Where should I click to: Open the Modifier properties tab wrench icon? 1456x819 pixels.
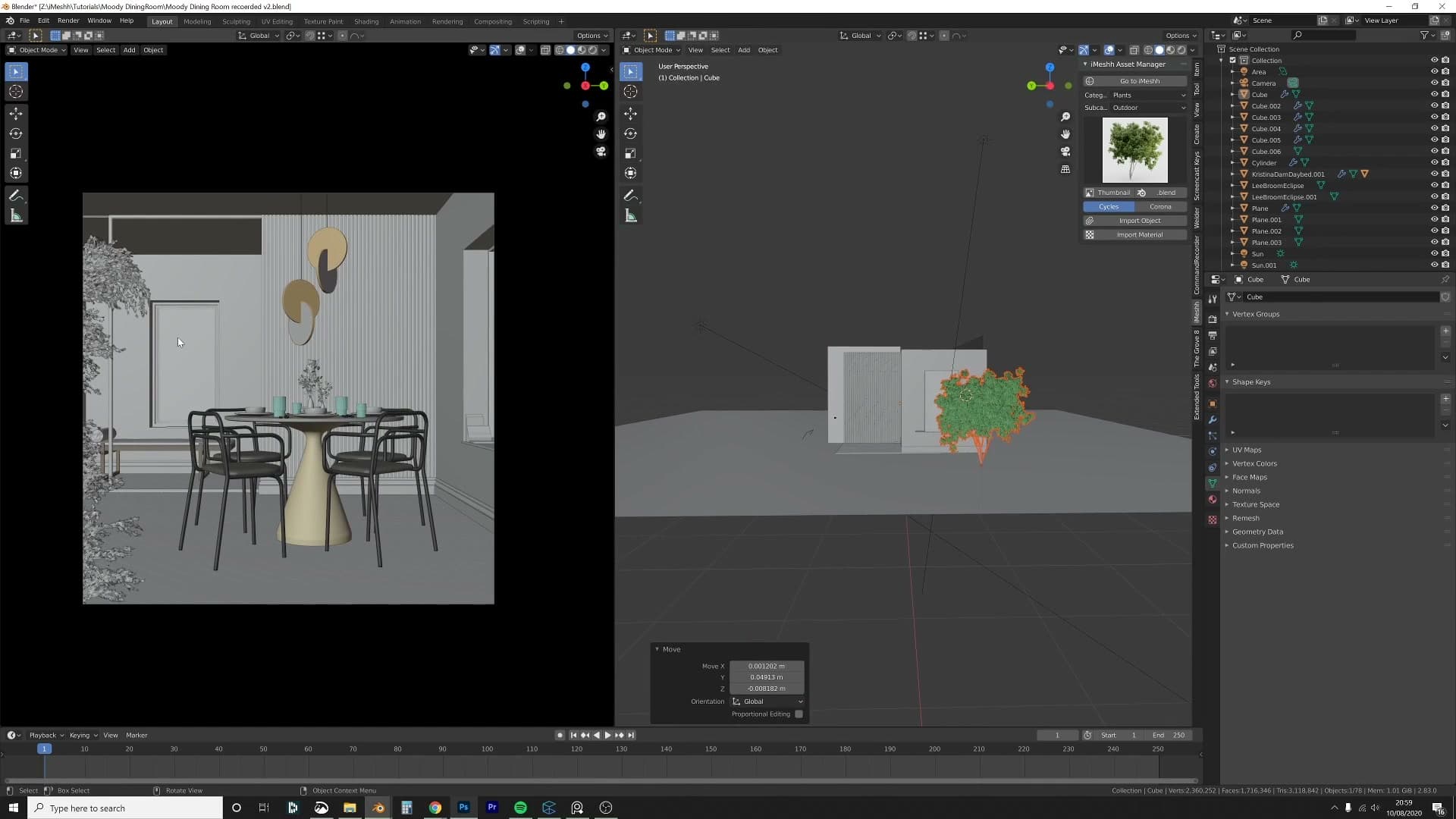click(x=1213, y=420)
